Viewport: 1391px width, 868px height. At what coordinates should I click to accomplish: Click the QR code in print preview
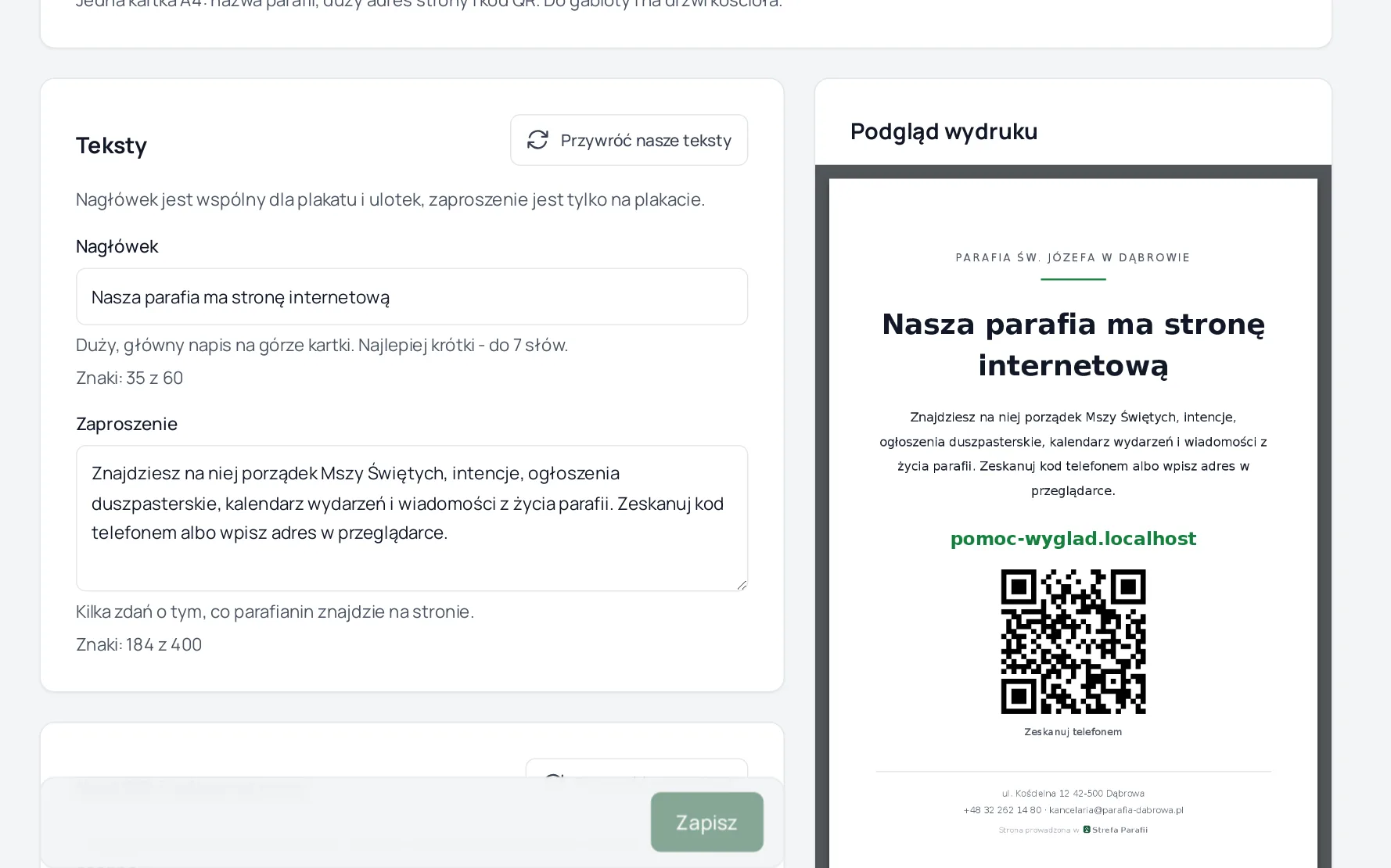pos(1073,641)
